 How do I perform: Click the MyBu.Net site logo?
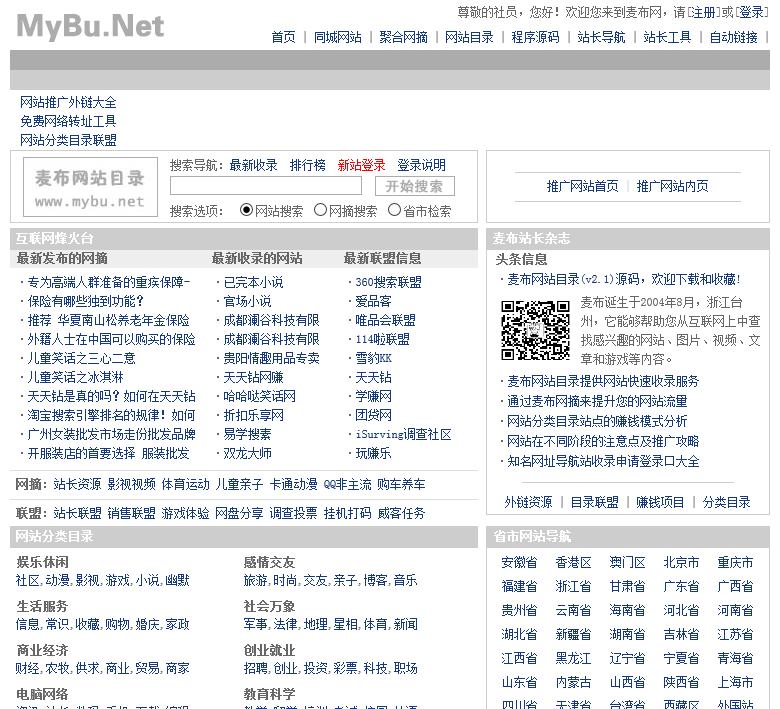click(x=90, y=26)
